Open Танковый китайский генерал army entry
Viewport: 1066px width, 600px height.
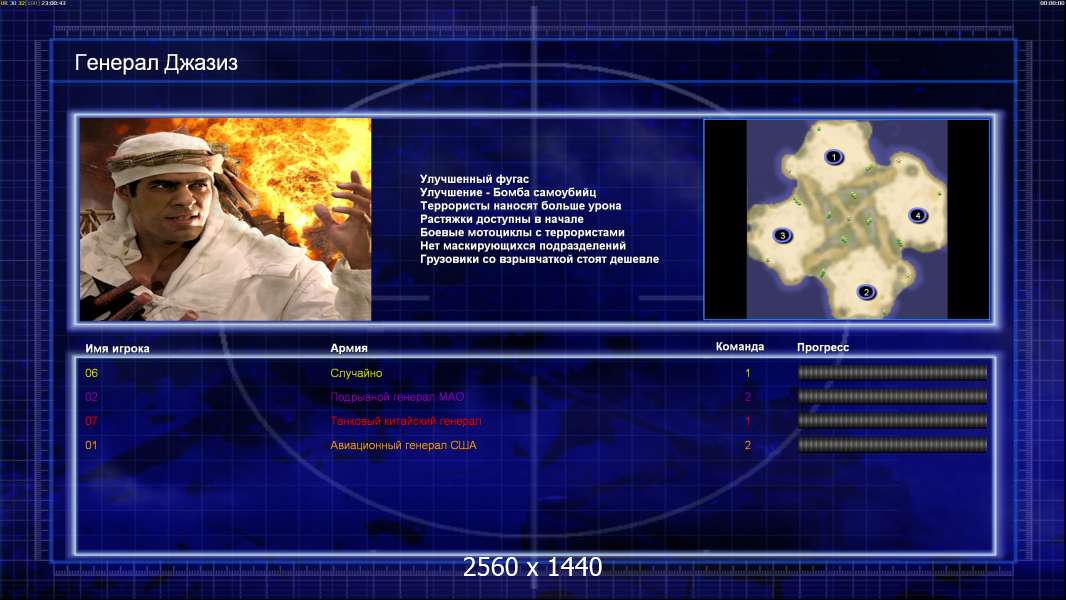pyautogui.click(x=406, y=421)
